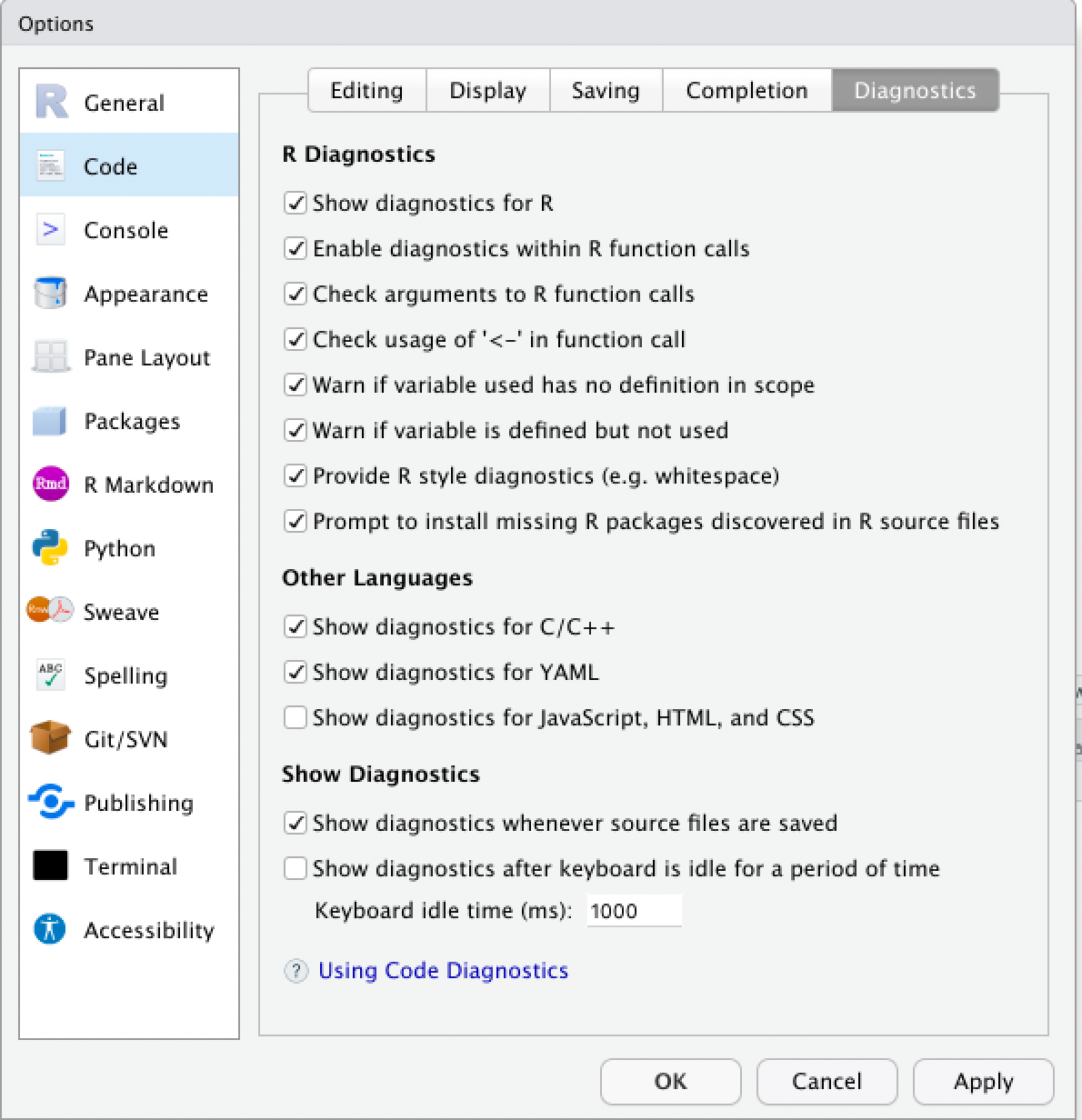Click the help question mark icon
The height and width of the screenshot is (1120, 1082).
tap(296, 971)
